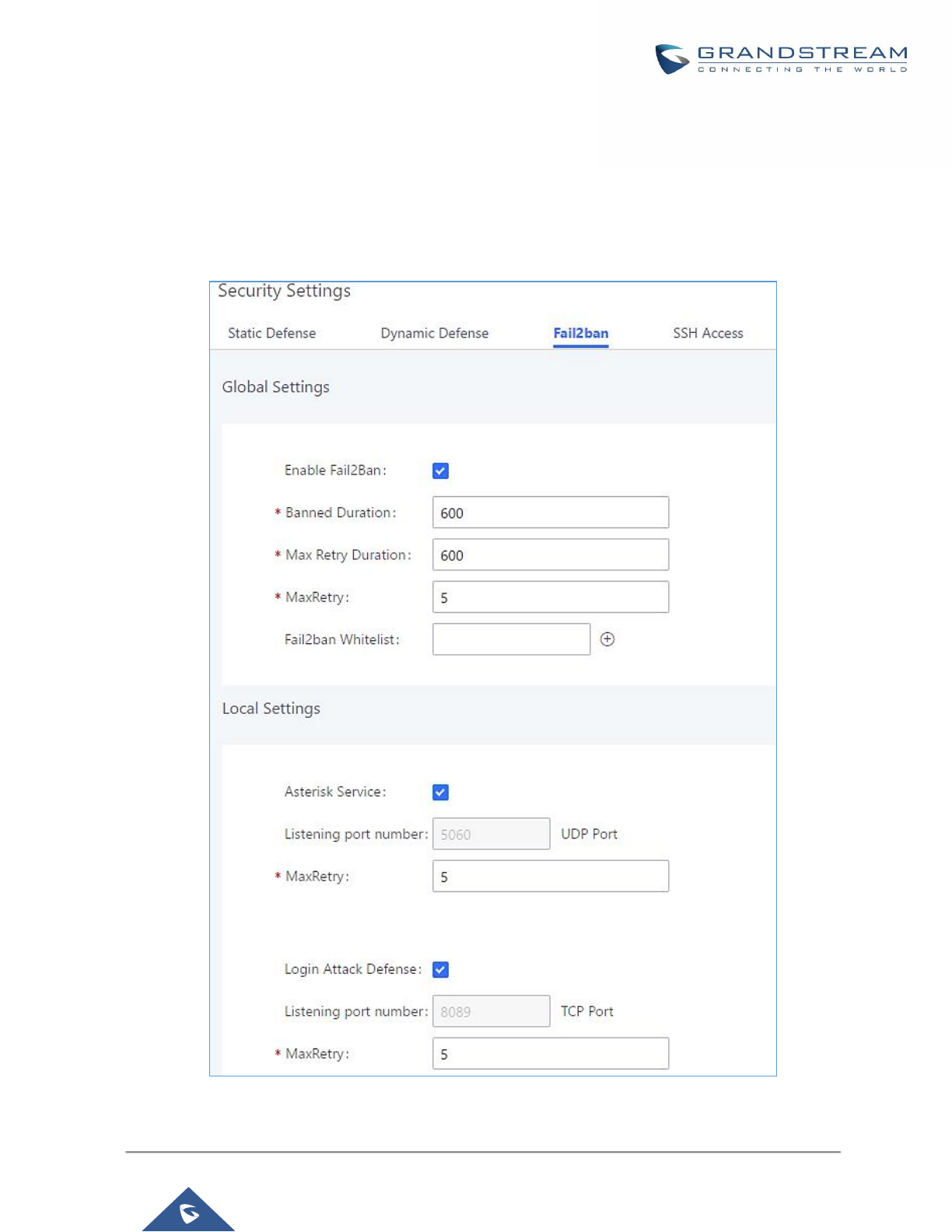Click the Max Retry Duration input field
This screenshot has width=952, height=1232.
click(x=551, y=555)
